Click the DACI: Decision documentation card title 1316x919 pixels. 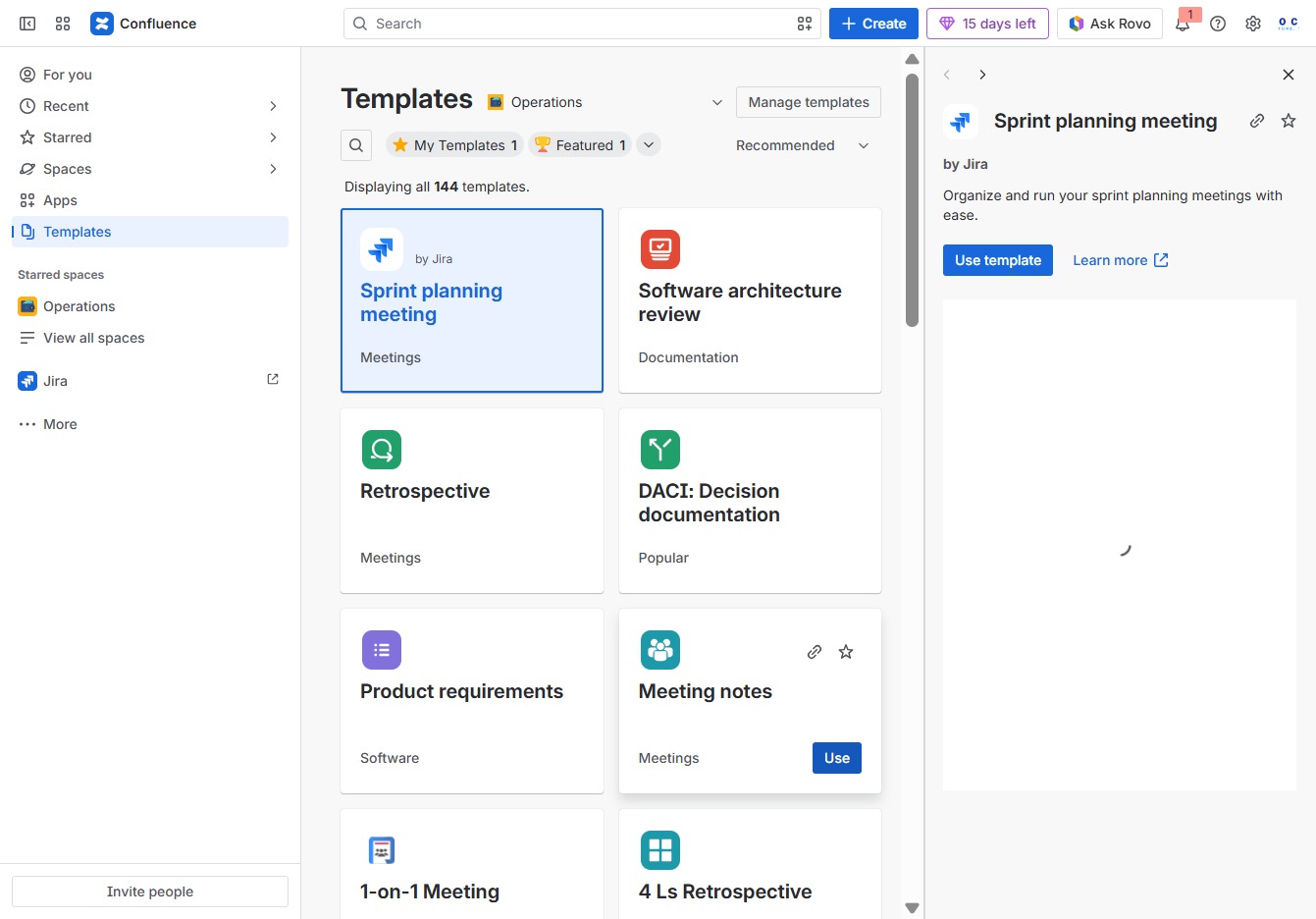coord(710,503)
